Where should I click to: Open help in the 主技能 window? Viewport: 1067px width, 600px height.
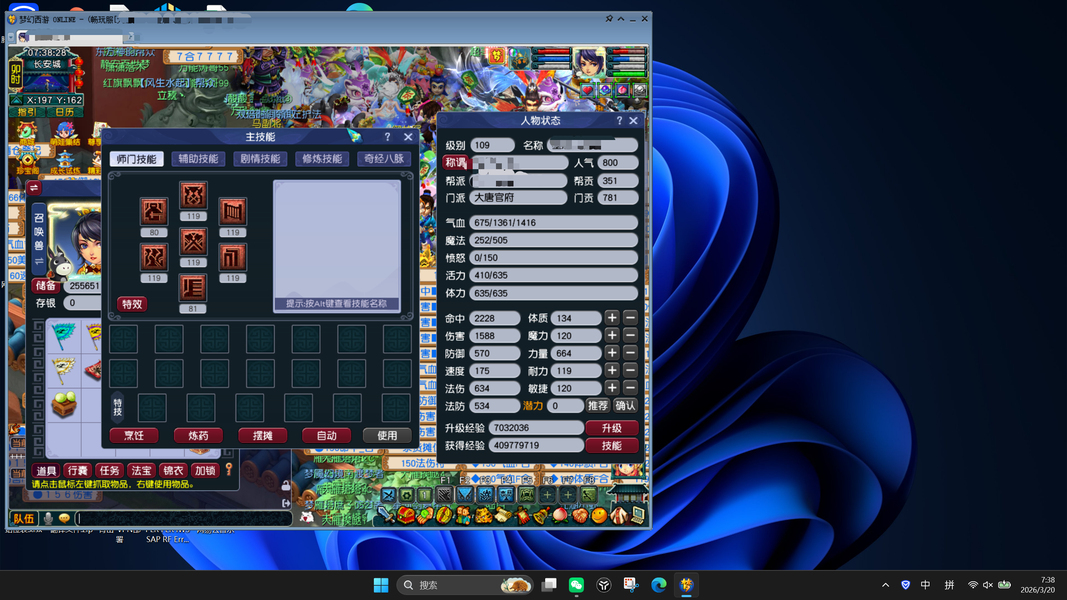(x=387, y=137)
